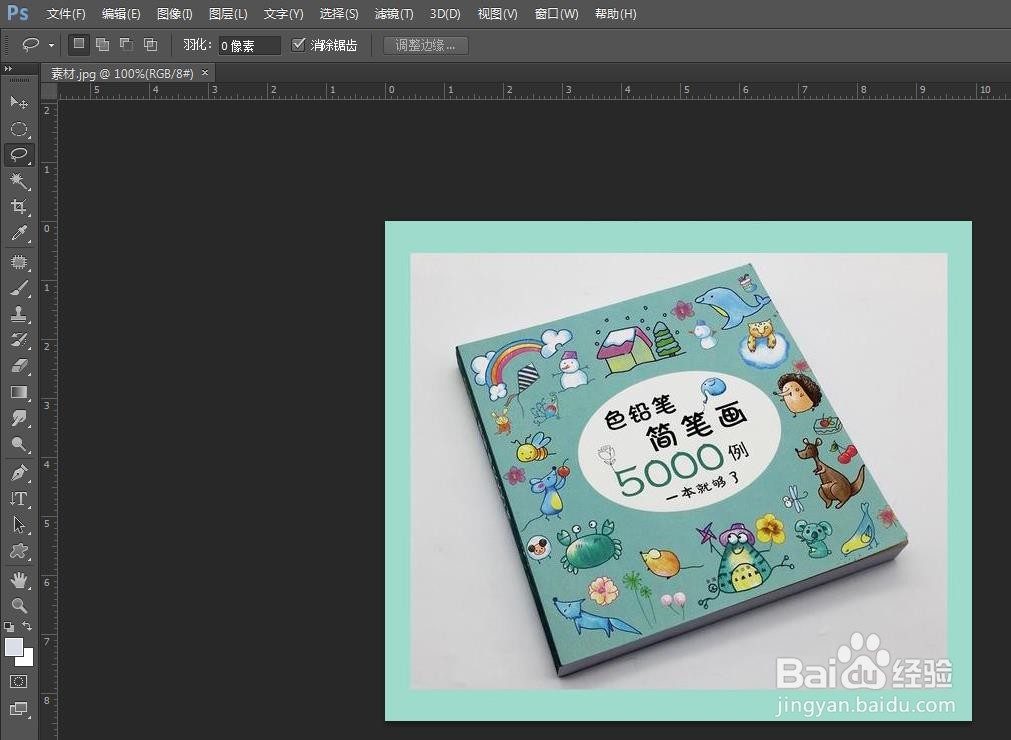Choose Intersect with Selection mode
Viewport: 1011px width, 740px height.
[150, 44]
